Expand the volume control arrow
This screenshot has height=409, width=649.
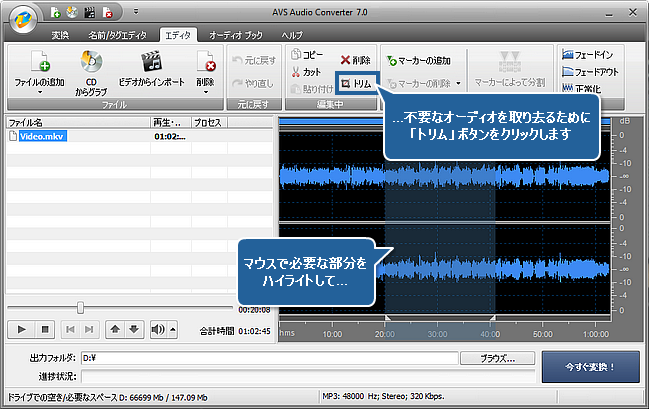click(x=173, y=330)
